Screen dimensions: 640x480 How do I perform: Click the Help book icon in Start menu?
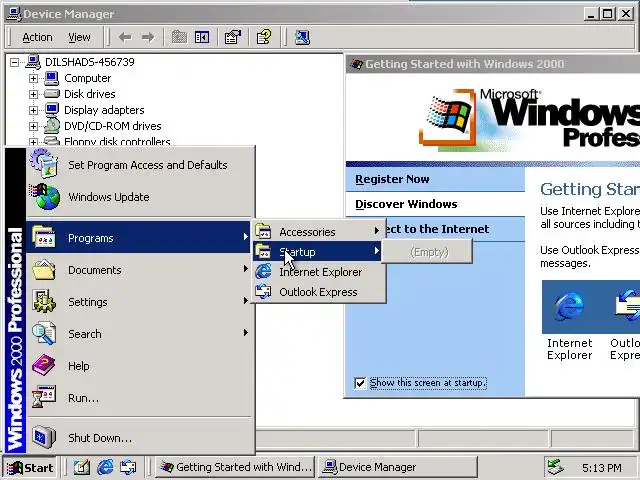pos(44,366)
